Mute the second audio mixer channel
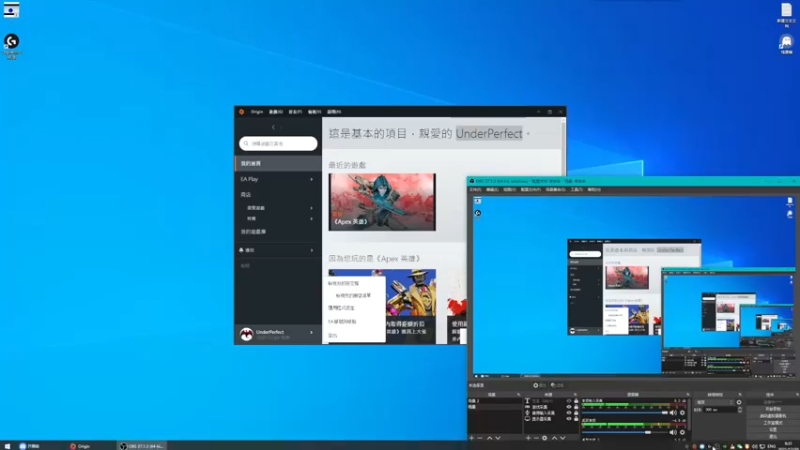800x450 pixels. [673, 432]
